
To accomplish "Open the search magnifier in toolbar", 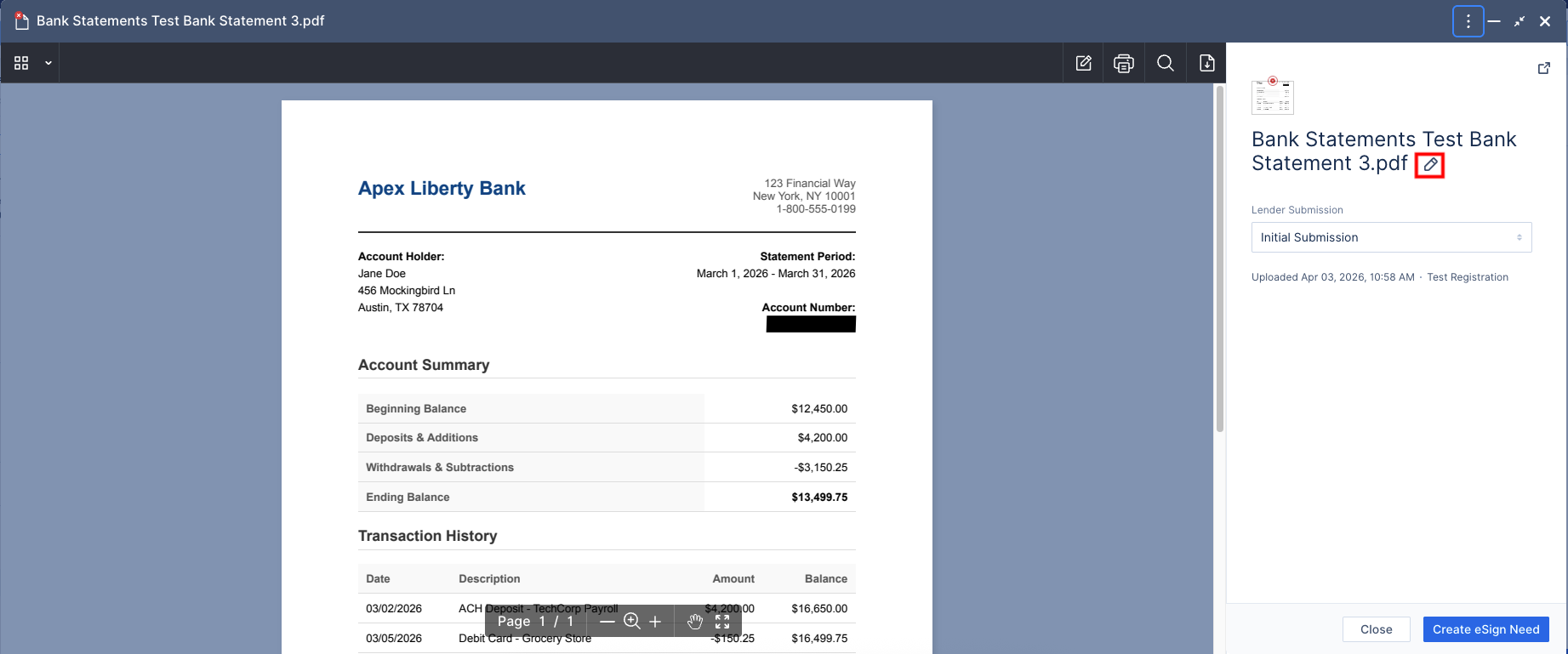I will pos(1166,63).
